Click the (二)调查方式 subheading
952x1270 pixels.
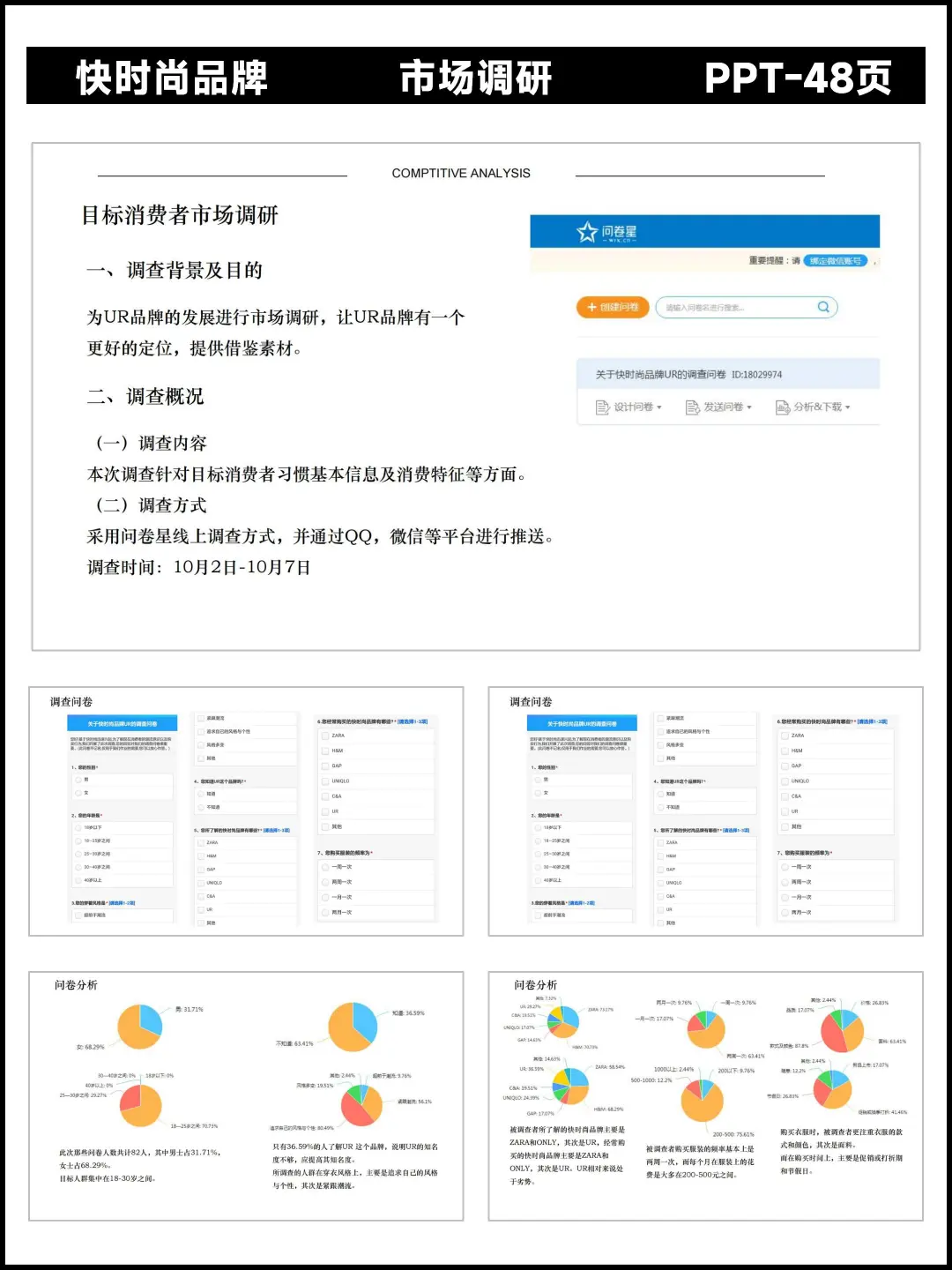pyautogui.click(x=151, y=504)
